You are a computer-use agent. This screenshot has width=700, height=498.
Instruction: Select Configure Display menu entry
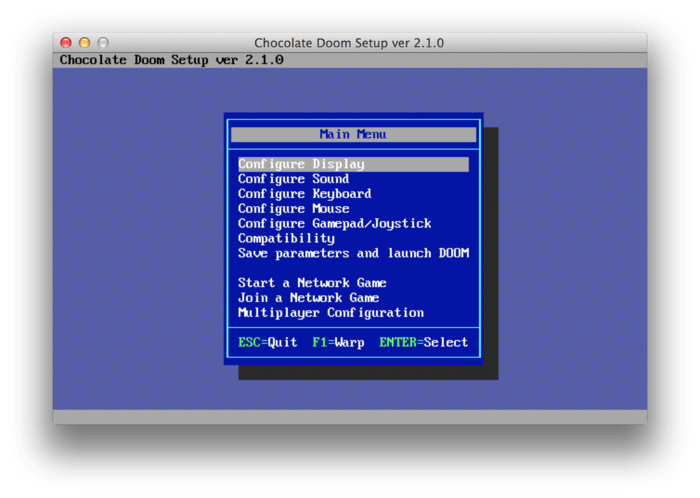coord(353,164)
